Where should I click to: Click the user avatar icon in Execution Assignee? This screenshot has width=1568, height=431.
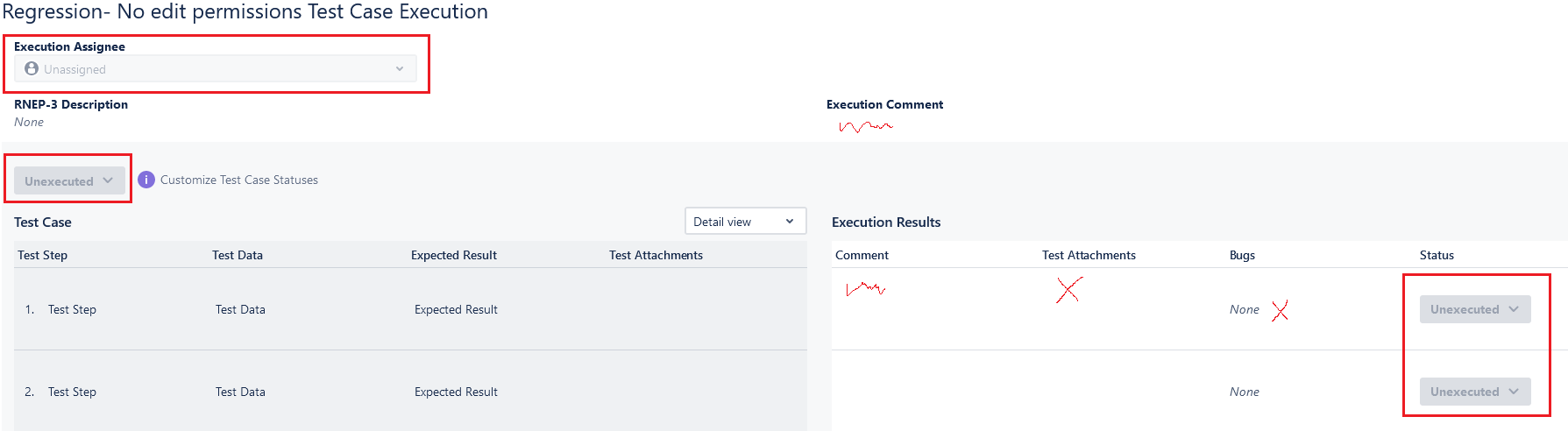(x=32, y=68)
